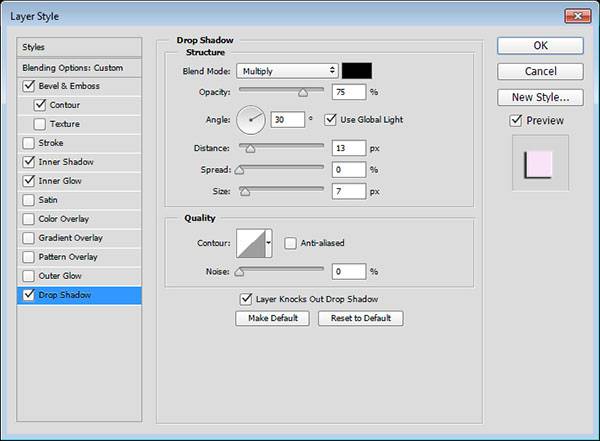Enable the Texture checkbox
This screenshot has width=600, height=441.
40,124
